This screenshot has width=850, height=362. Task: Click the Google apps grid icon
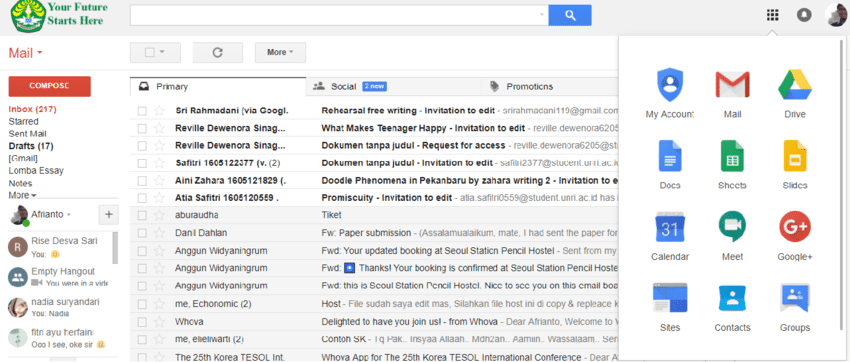point(772,15)
